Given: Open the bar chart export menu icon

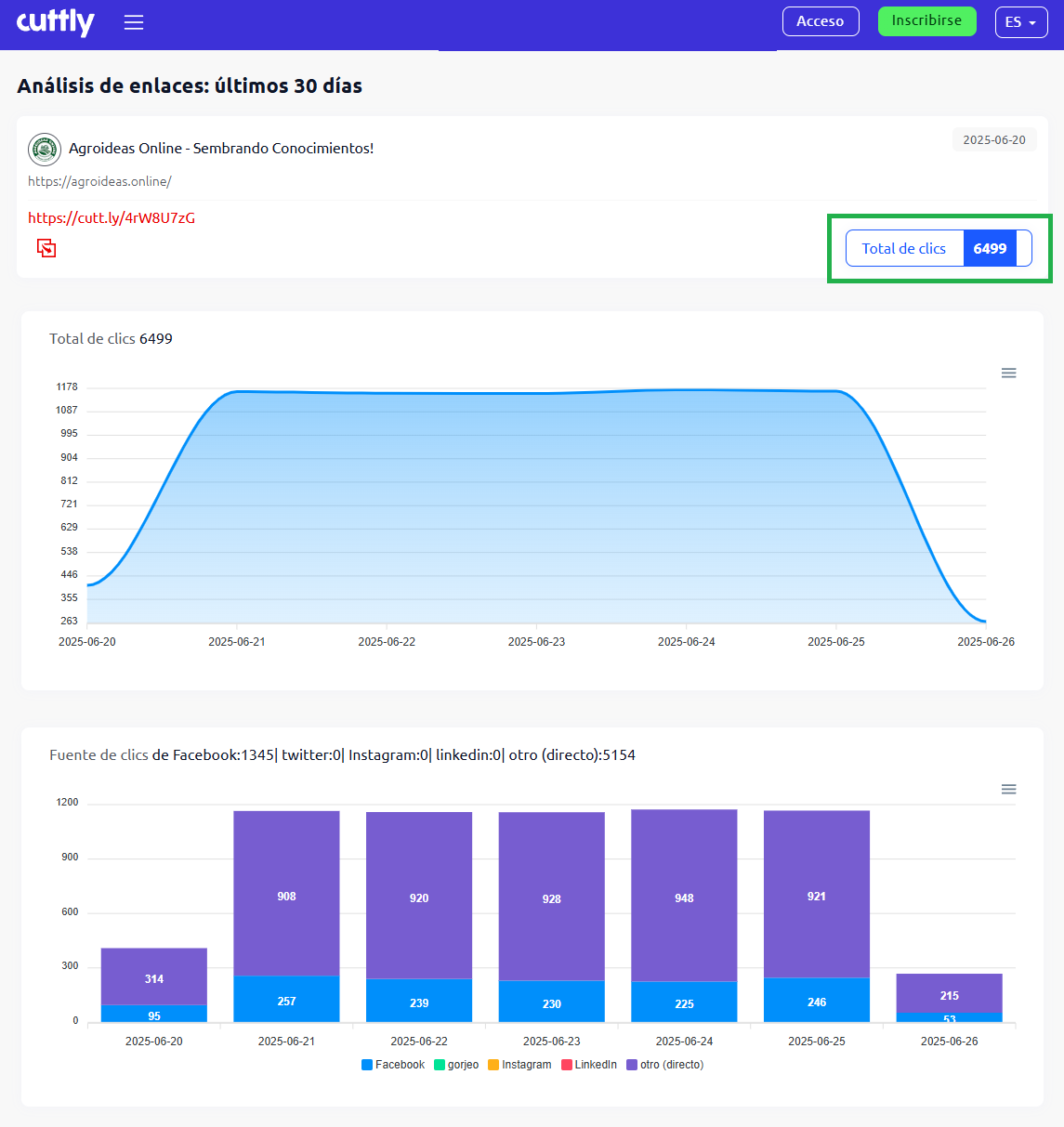Looking at the screenshot, I should [x=1008, y=790].
